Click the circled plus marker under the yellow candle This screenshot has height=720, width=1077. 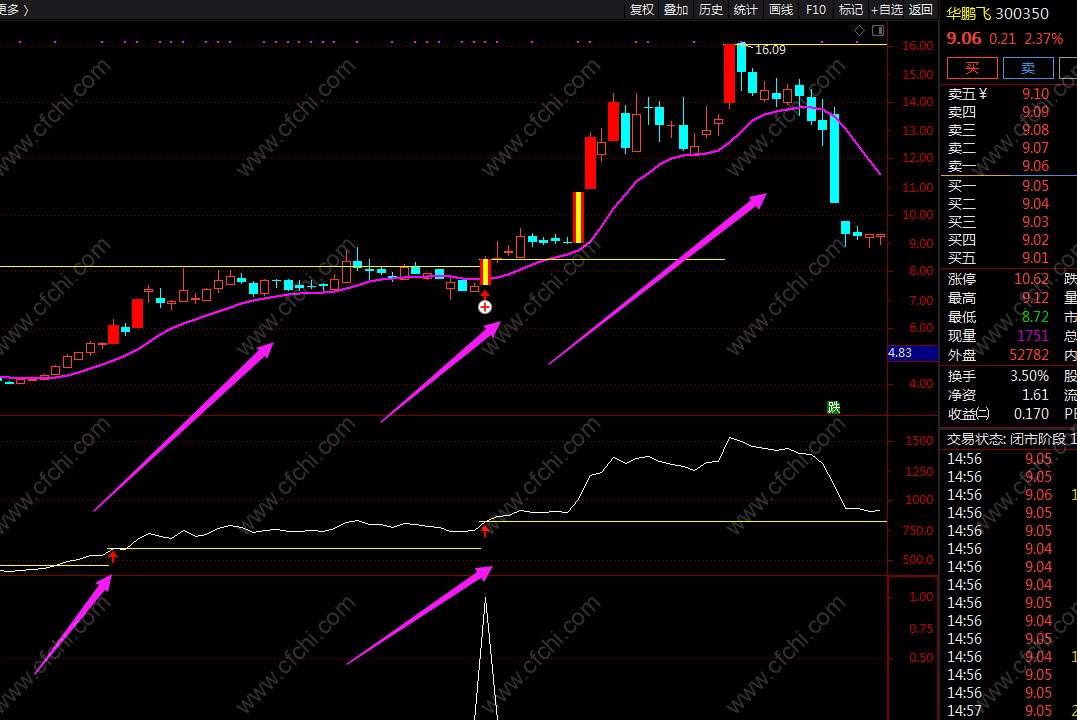tap(485, 307)
